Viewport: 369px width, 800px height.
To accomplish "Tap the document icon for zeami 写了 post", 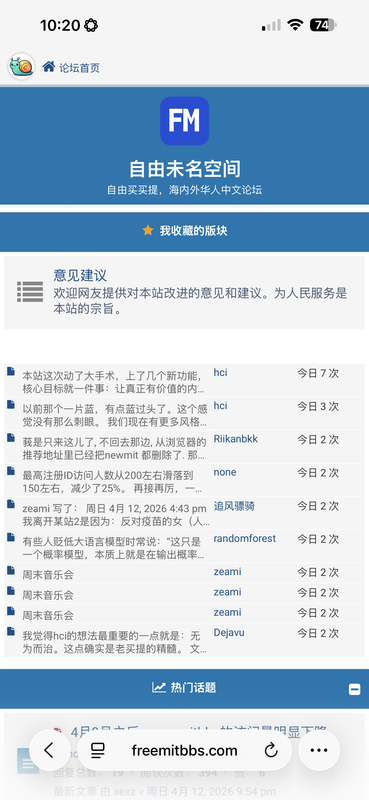I will 11,504.
